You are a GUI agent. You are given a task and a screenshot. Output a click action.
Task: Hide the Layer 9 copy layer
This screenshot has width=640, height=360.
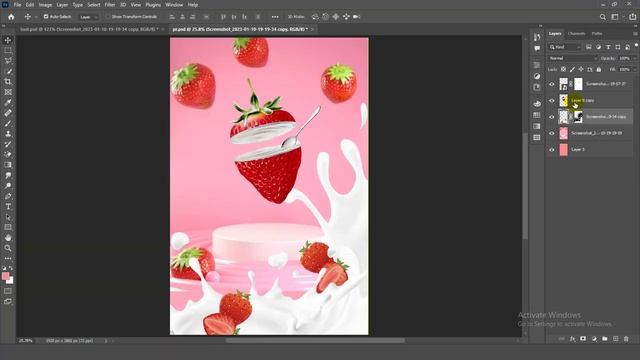[x=552, y=100]
